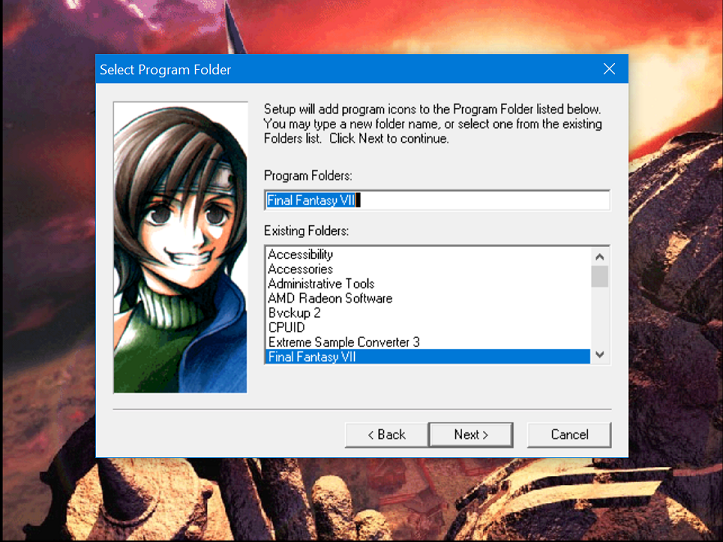Click the folder list scrollbar thumb

click(x=599, y=277)
